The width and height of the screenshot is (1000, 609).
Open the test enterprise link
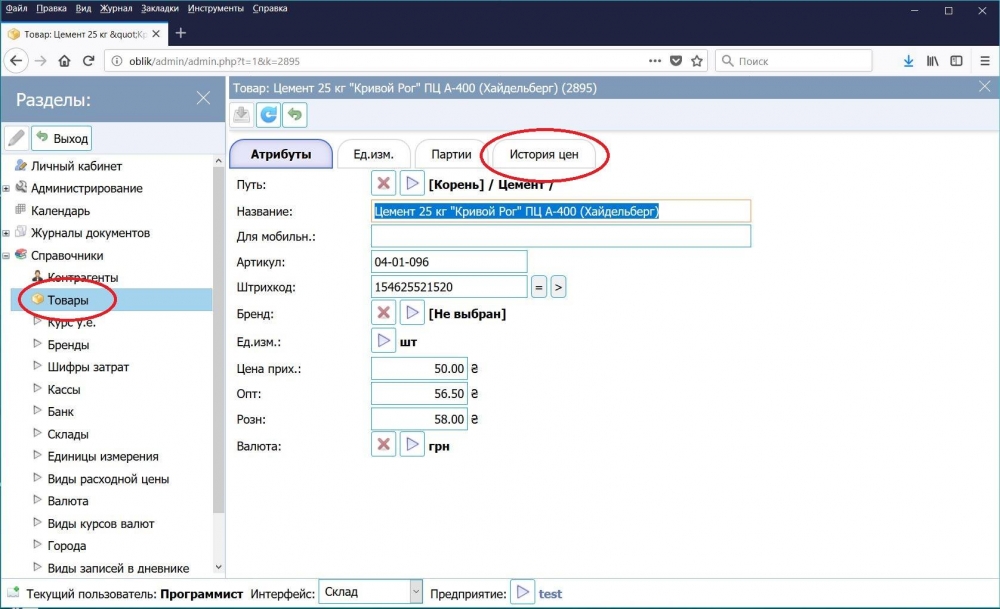[x=550, y=594]
